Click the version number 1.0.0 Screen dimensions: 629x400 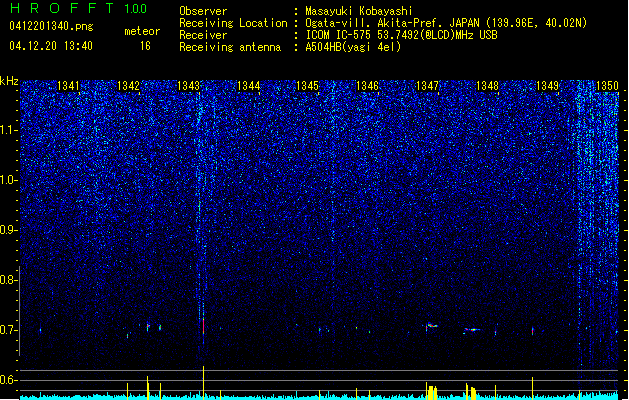pos(135,8)
